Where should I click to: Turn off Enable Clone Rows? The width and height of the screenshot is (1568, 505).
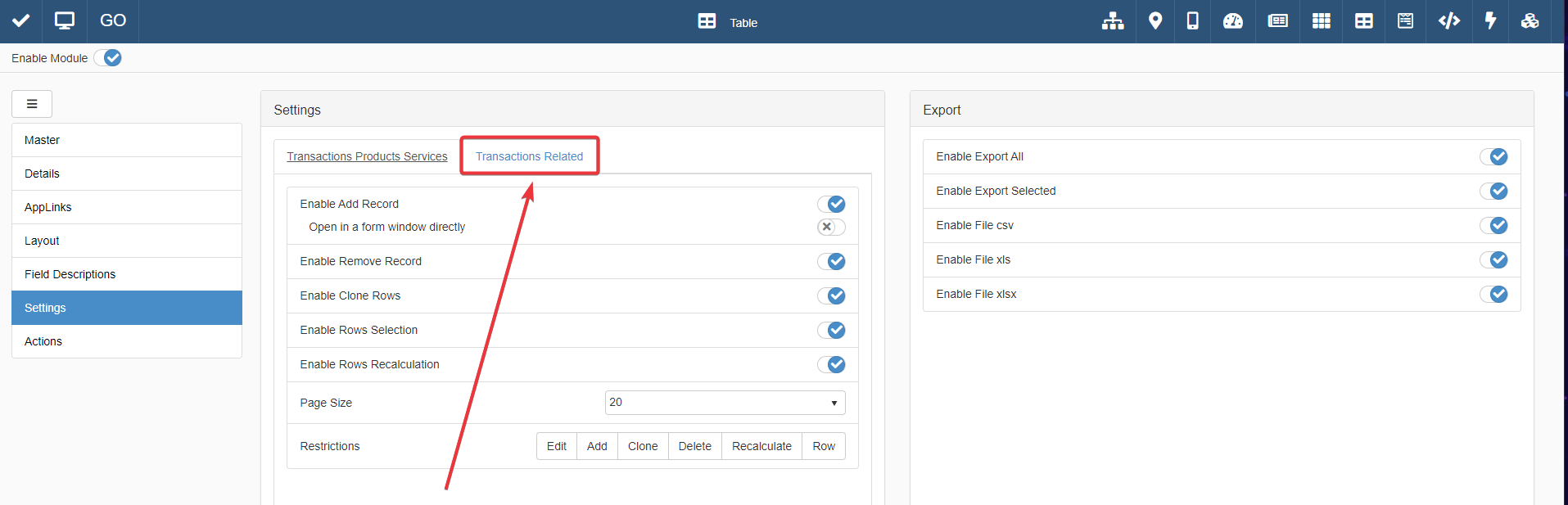coord(830,295)
